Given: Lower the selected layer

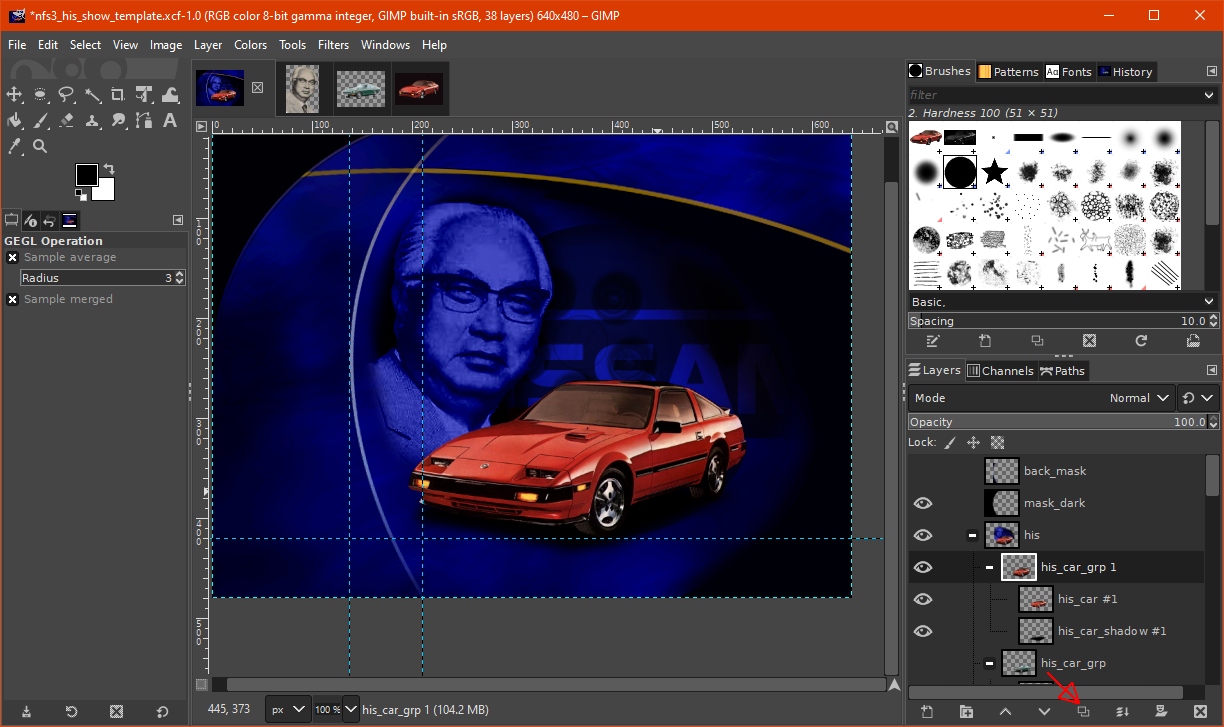Looking at the screenshot, I should pyautogui.click(x=1044, y=712).
